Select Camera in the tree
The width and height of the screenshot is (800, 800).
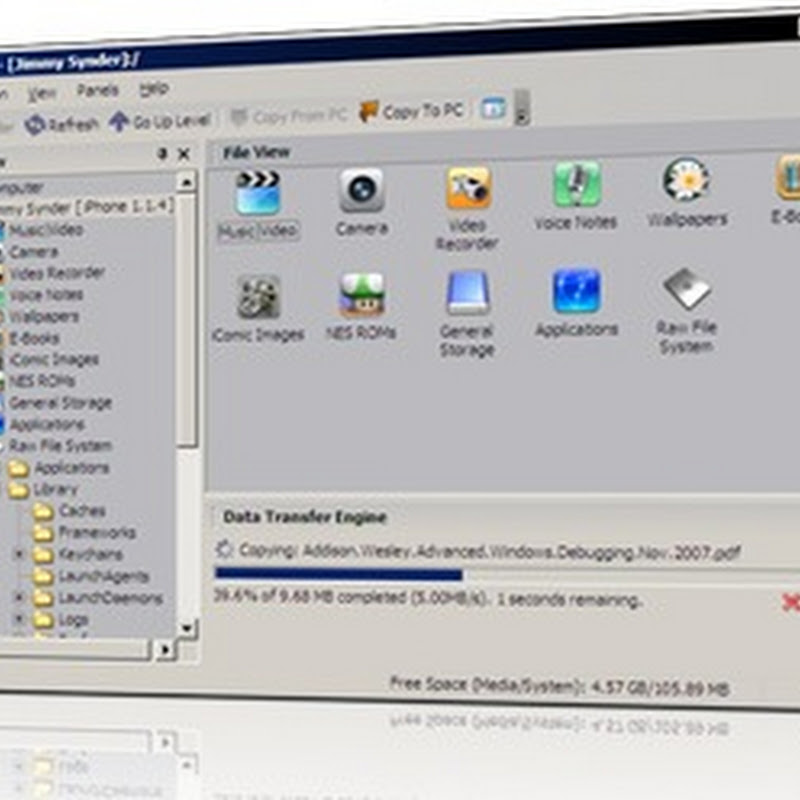point(34,252)
